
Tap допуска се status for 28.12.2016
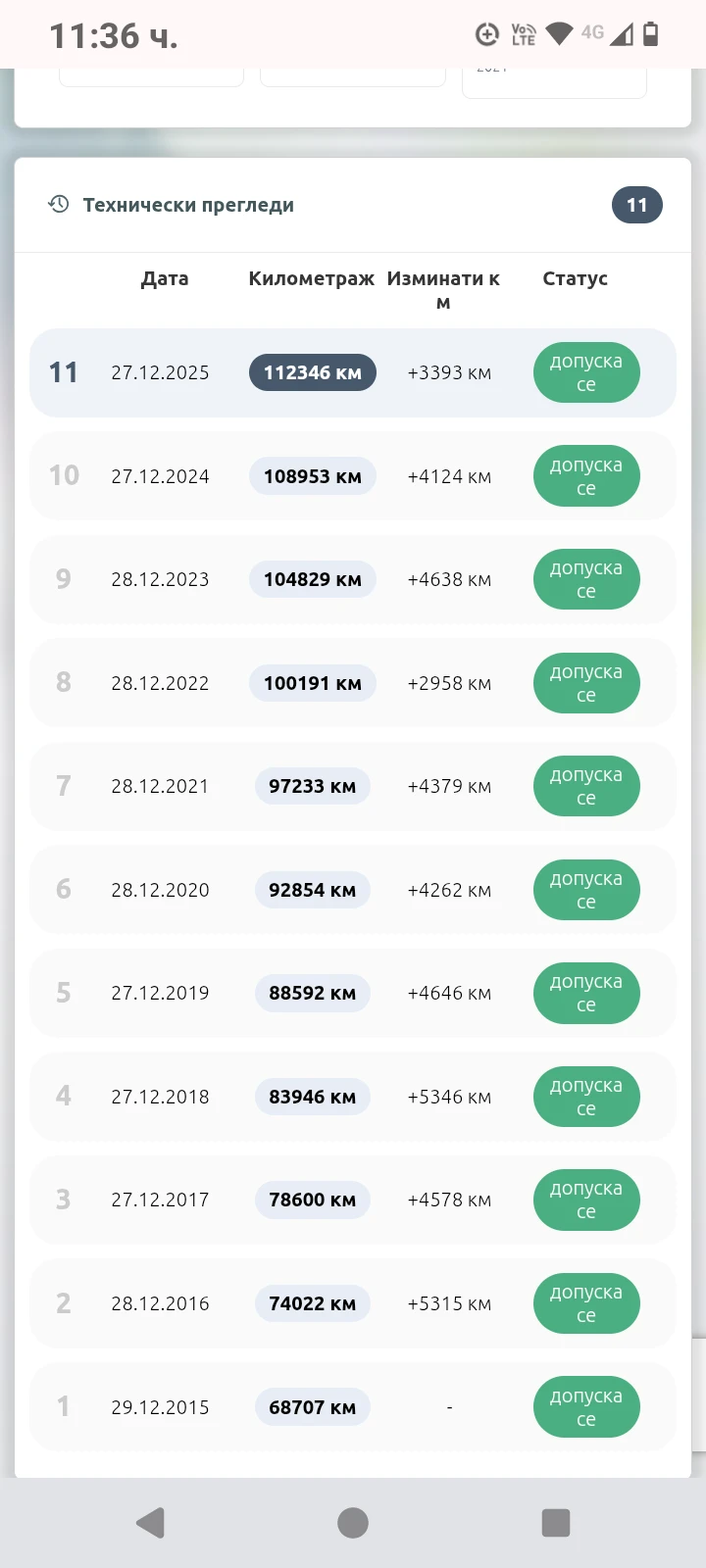click(586, 1303)
